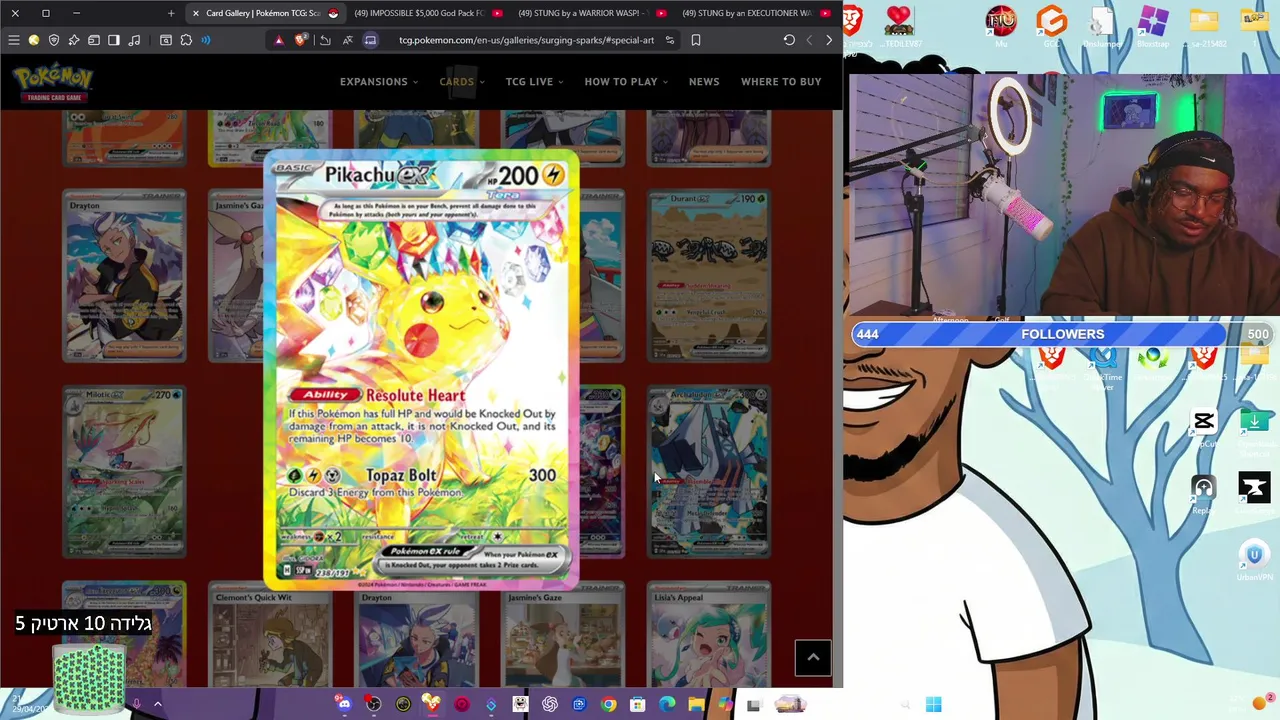This screenshot has height=720, width=1280.
Task: Click the Brave shields lion icon
Action: click(x=301, y=40)
